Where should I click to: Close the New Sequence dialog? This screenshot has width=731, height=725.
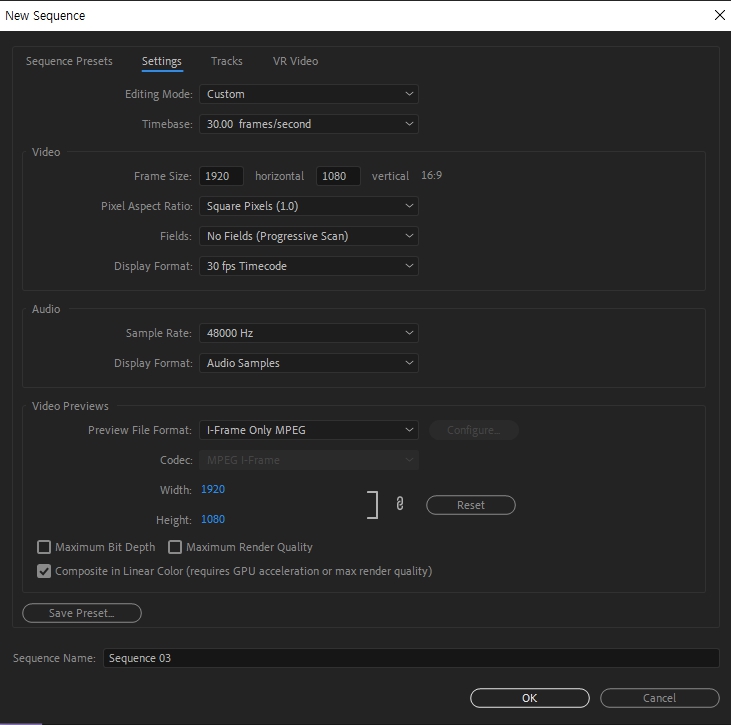[x=719, y=15]
